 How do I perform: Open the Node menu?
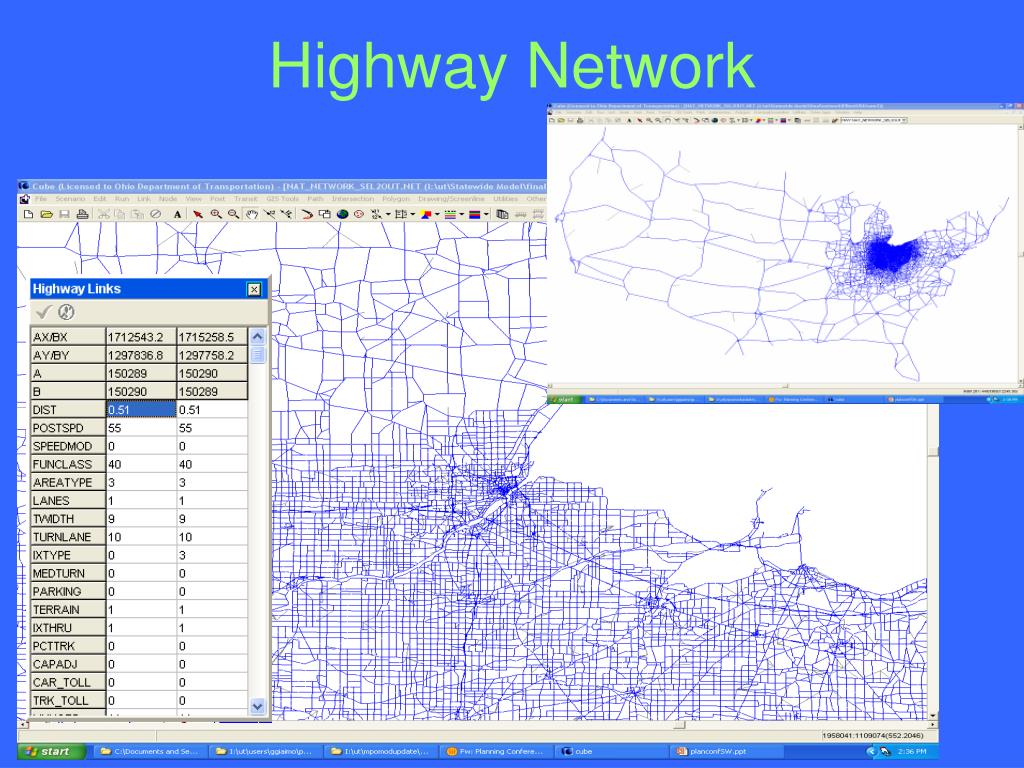[168, 199]
